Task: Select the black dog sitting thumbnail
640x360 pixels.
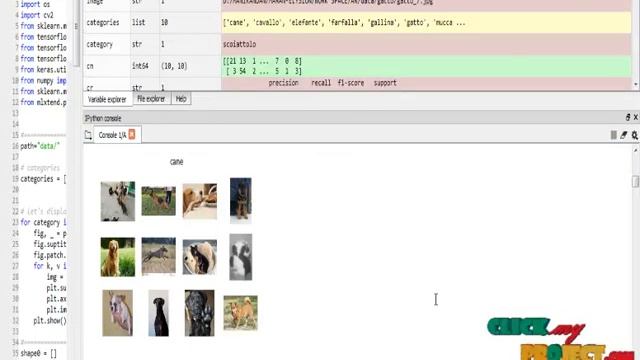Action: point(158,313)
